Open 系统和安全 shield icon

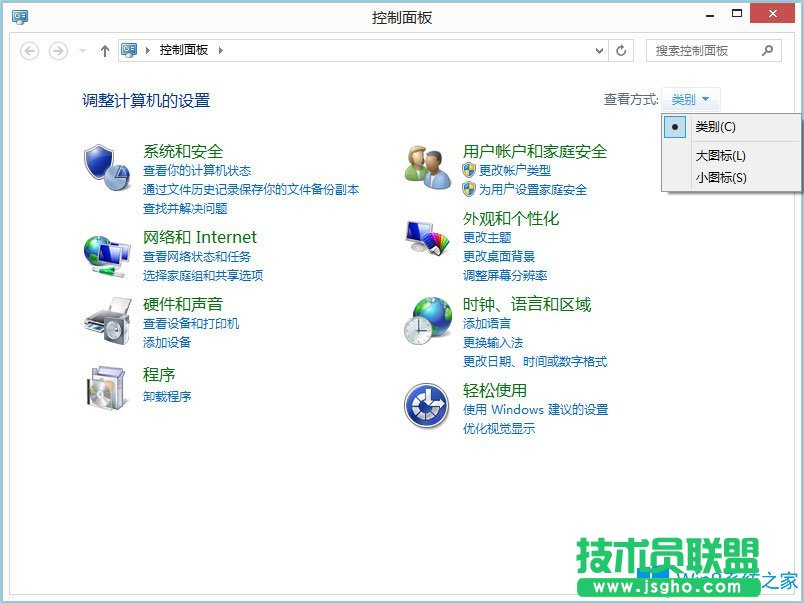click(x=105, y=166)
